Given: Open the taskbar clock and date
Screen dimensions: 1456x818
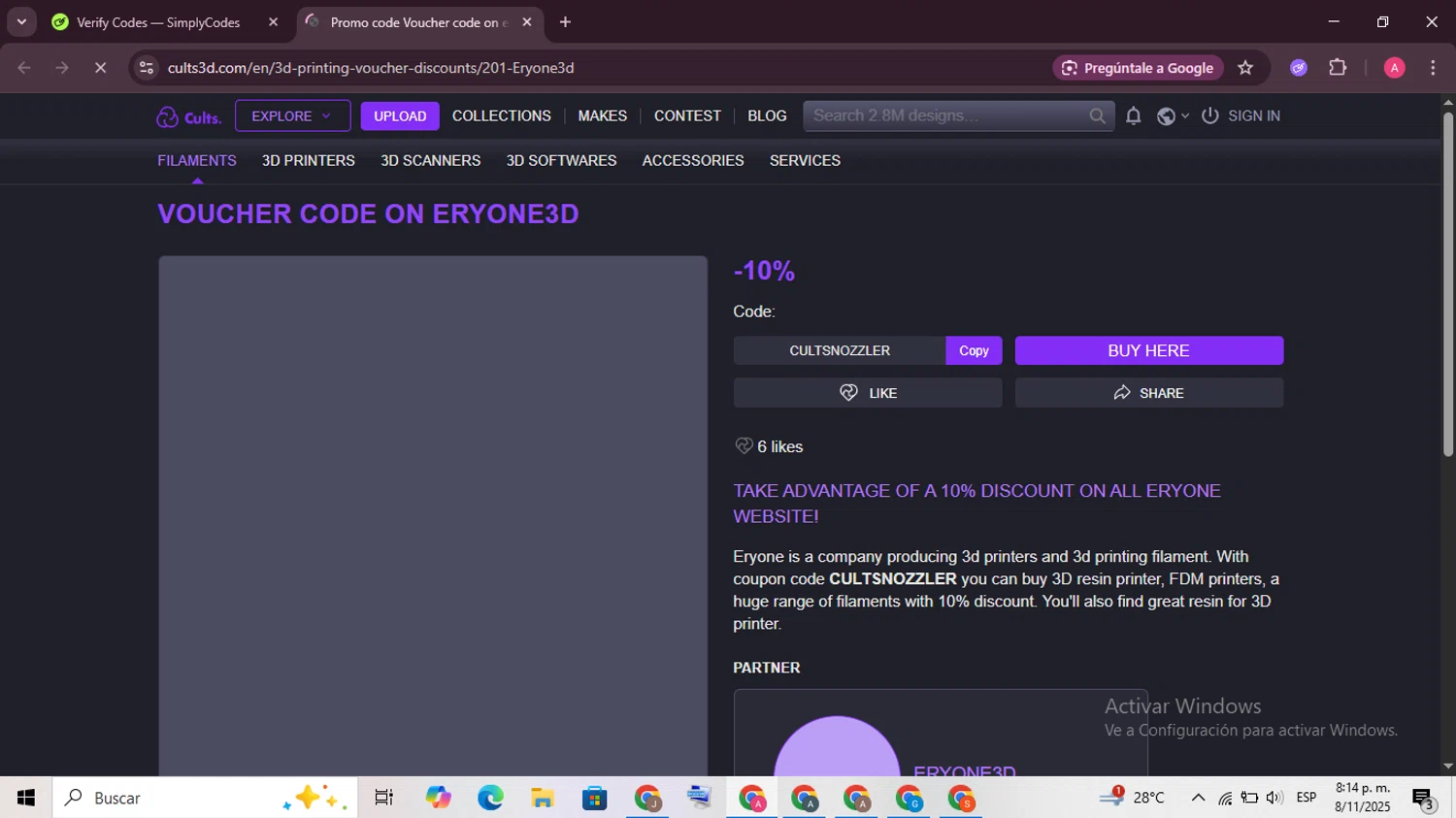Looking at the screenshot, I should (x=1363, y=798).
